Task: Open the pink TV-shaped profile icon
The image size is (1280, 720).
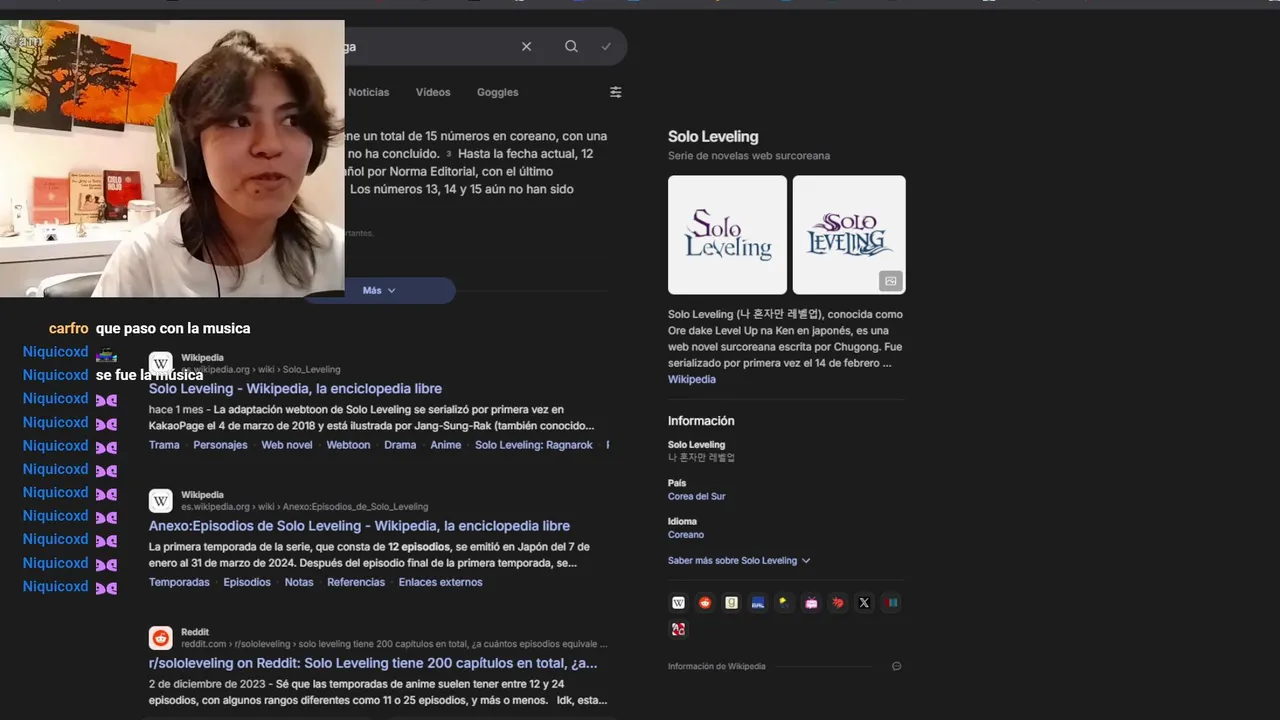Action: tap(811, 602)
